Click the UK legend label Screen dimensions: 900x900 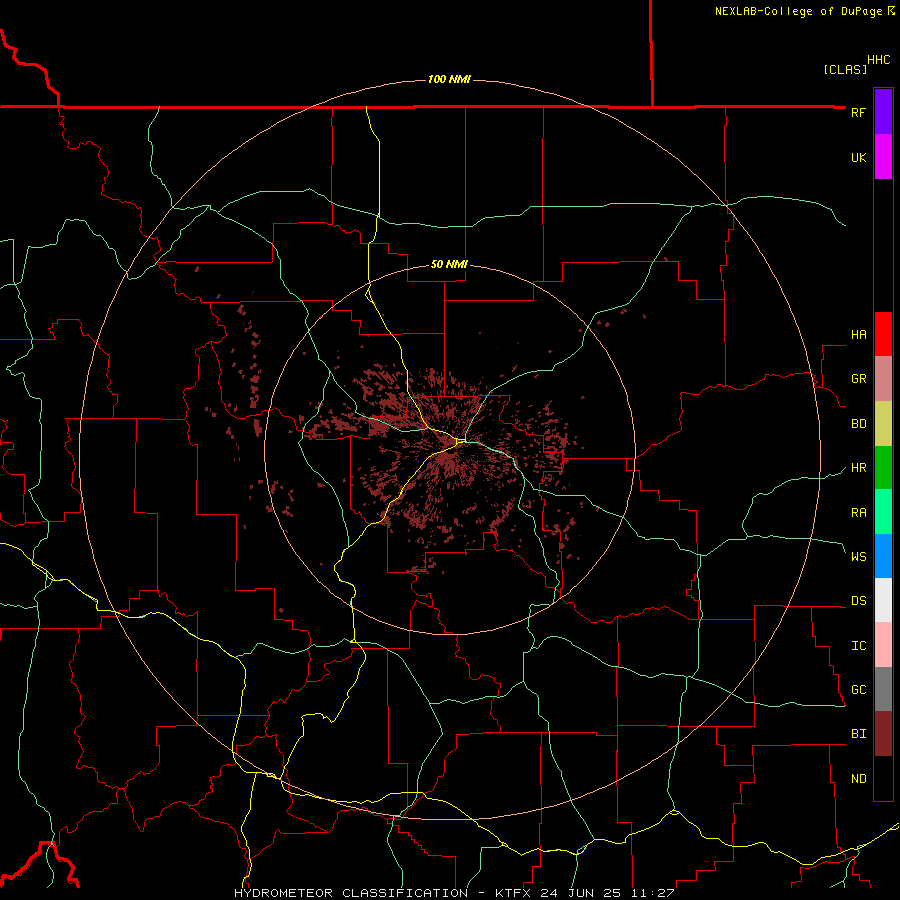pyautogui.click(x=858, y=157)
